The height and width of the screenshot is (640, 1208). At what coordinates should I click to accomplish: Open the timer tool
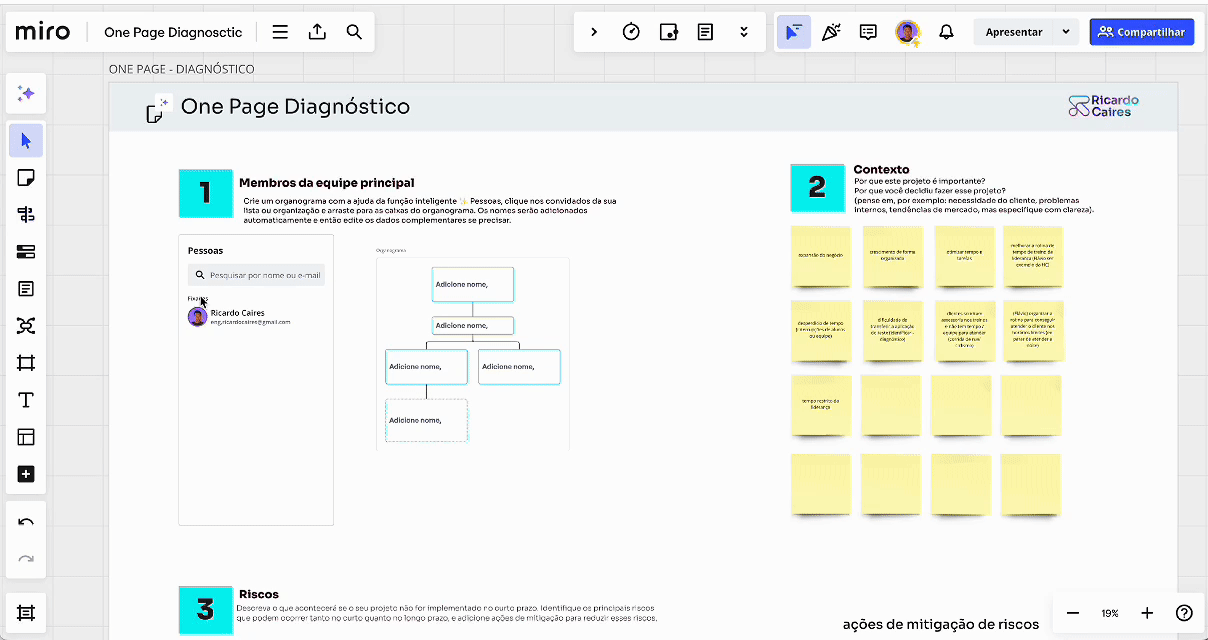click(x=631, y=32)
